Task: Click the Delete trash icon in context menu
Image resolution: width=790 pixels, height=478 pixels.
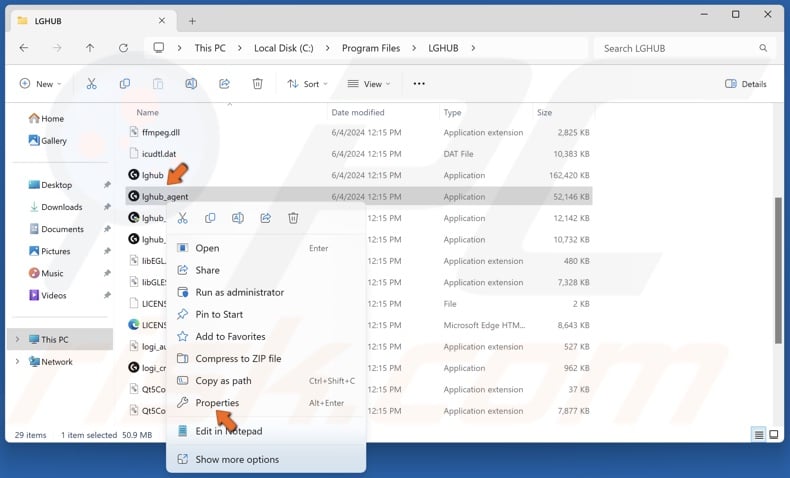Action: (x=293, y=218)
